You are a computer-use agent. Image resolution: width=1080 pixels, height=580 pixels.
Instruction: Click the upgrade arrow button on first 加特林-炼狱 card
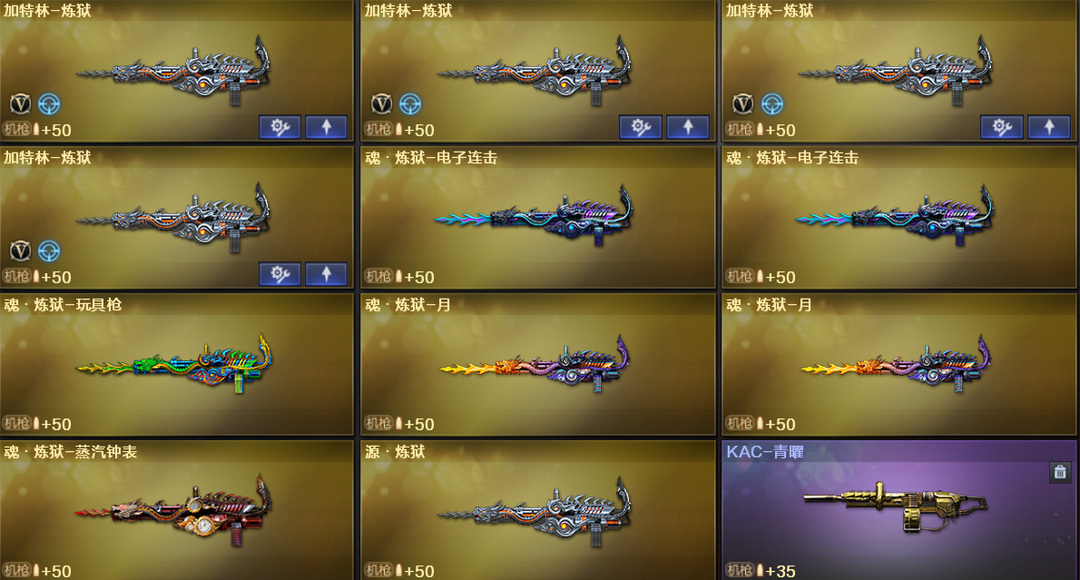point(326,127)
